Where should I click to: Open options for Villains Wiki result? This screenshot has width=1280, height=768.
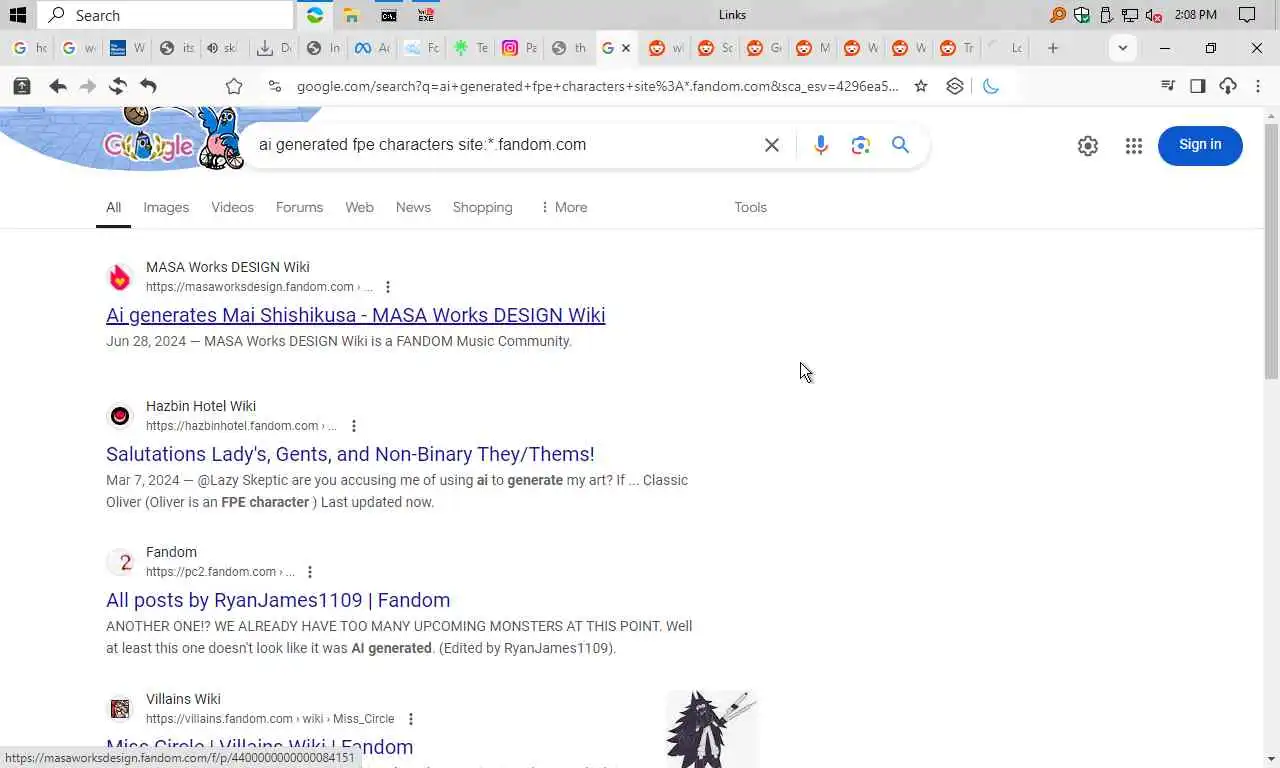[410, 719]
